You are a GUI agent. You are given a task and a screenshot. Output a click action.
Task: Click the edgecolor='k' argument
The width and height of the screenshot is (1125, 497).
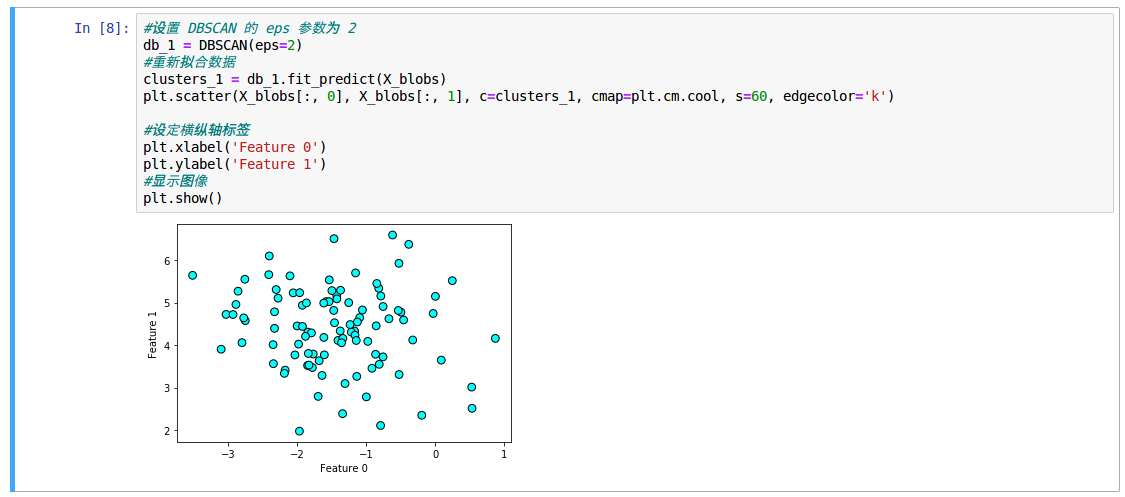click(834, 96)
